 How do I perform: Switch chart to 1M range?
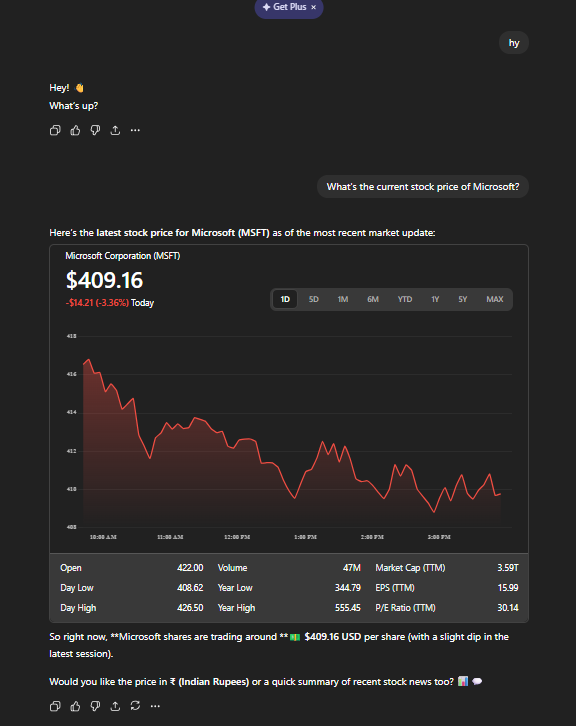point(343,300)
